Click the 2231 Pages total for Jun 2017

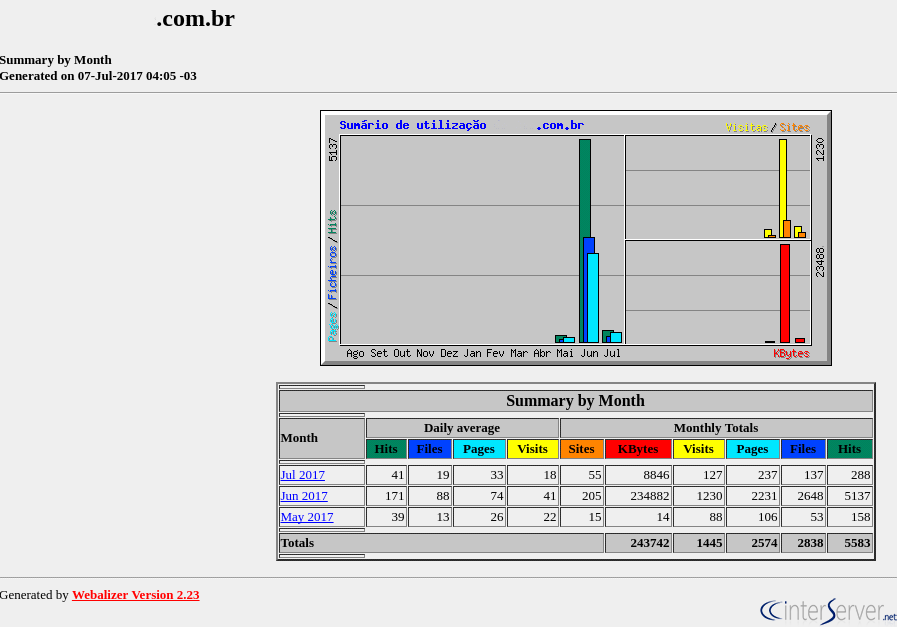pos(752,496)
